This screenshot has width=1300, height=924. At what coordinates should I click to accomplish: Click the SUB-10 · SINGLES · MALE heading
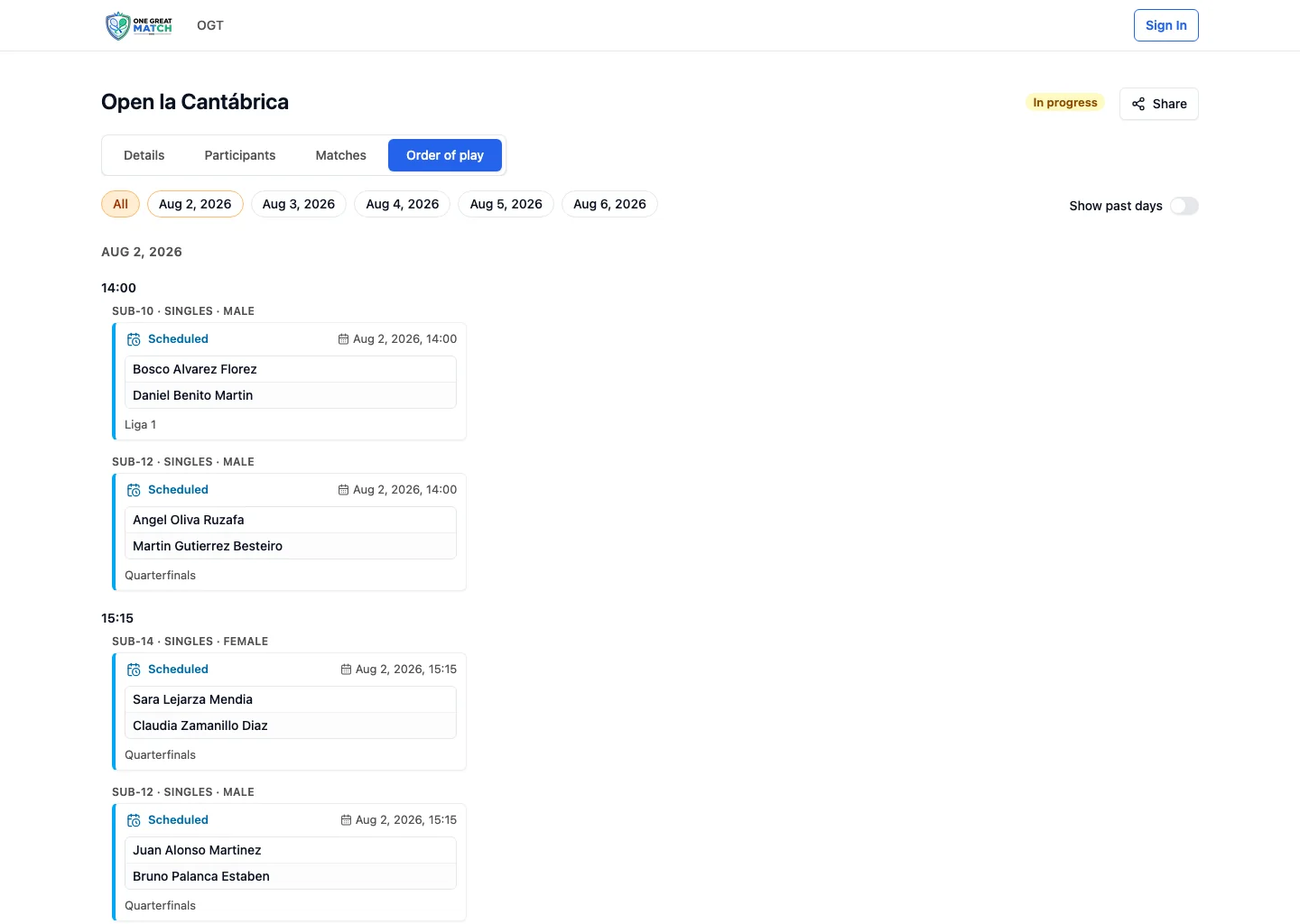(183, 311)
